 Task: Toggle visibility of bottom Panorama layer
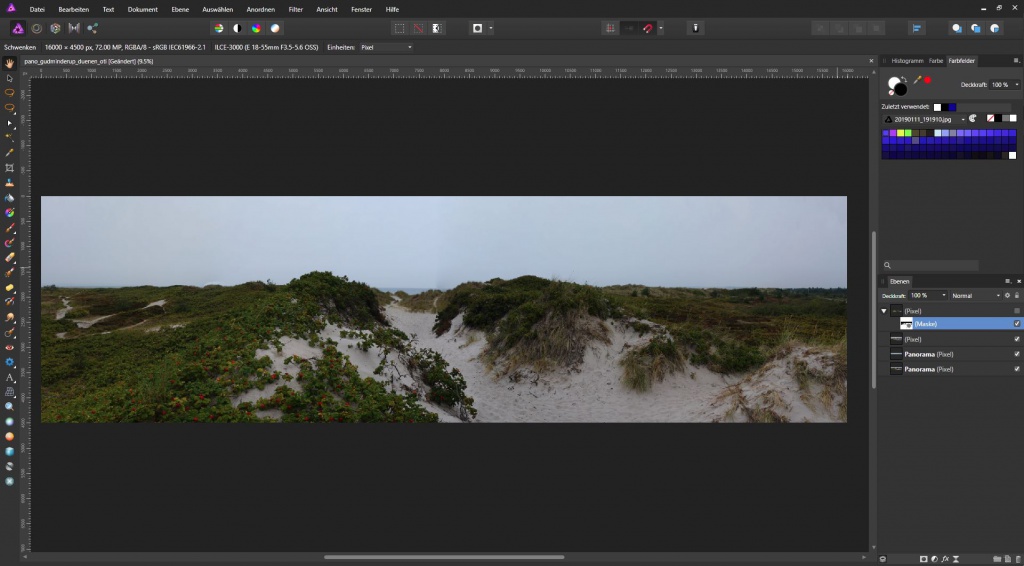1017,369
